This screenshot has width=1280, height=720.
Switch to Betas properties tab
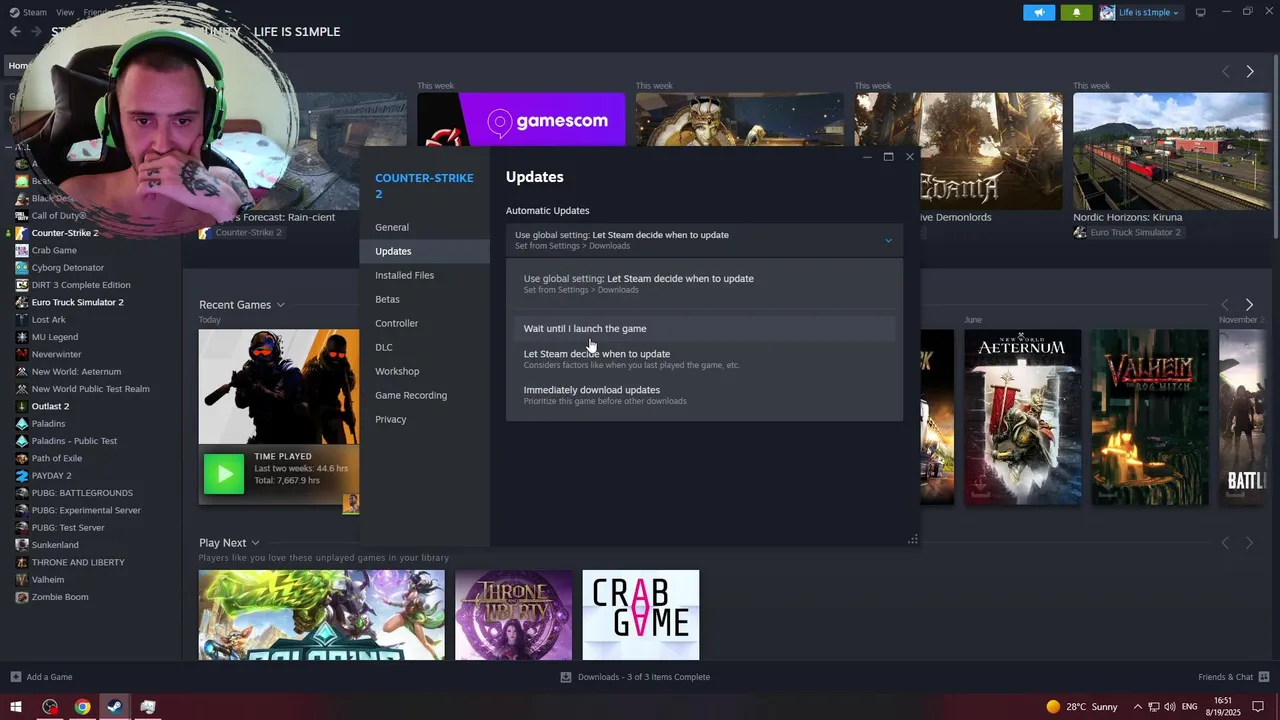pyautogui.click(x=387, y=299)
